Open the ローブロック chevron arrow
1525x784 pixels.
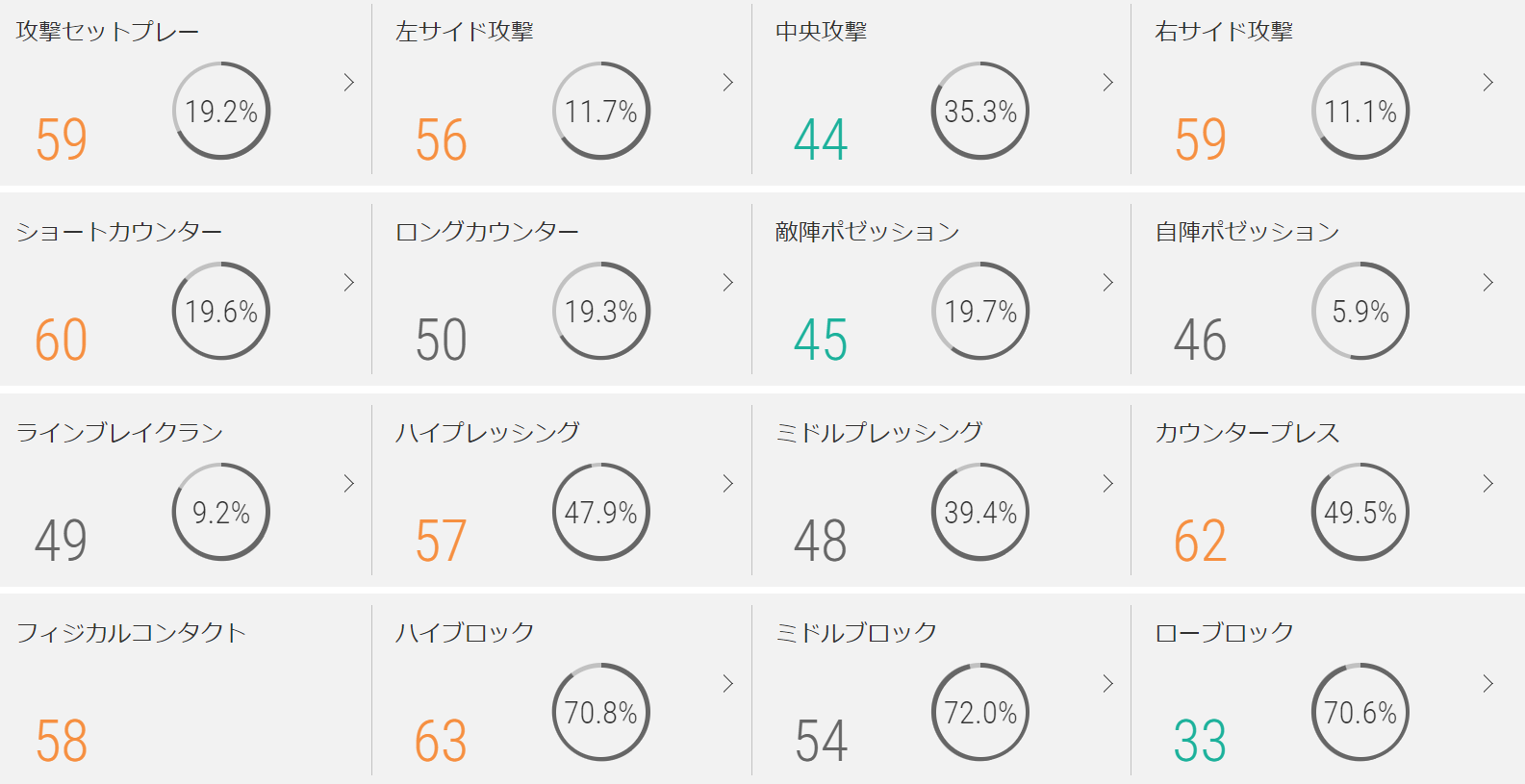[x=1488, y=684]
